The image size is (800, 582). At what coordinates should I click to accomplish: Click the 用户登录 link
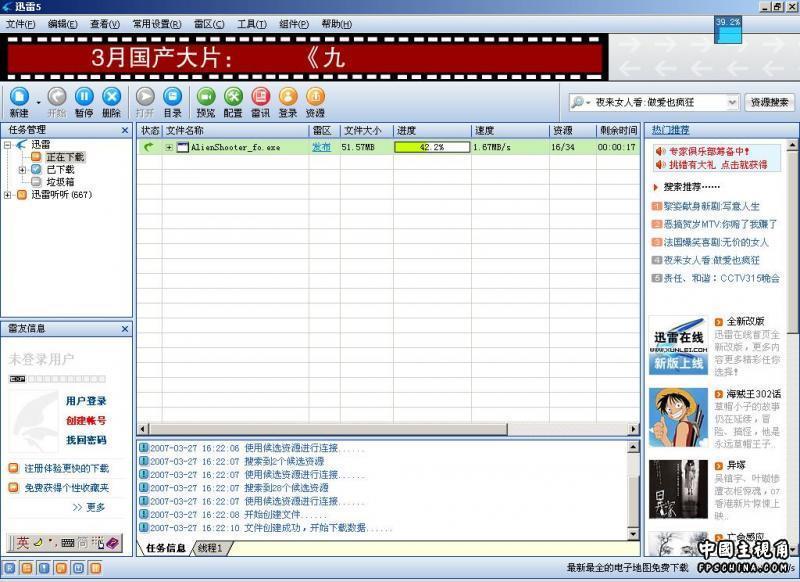coord(86,401)
